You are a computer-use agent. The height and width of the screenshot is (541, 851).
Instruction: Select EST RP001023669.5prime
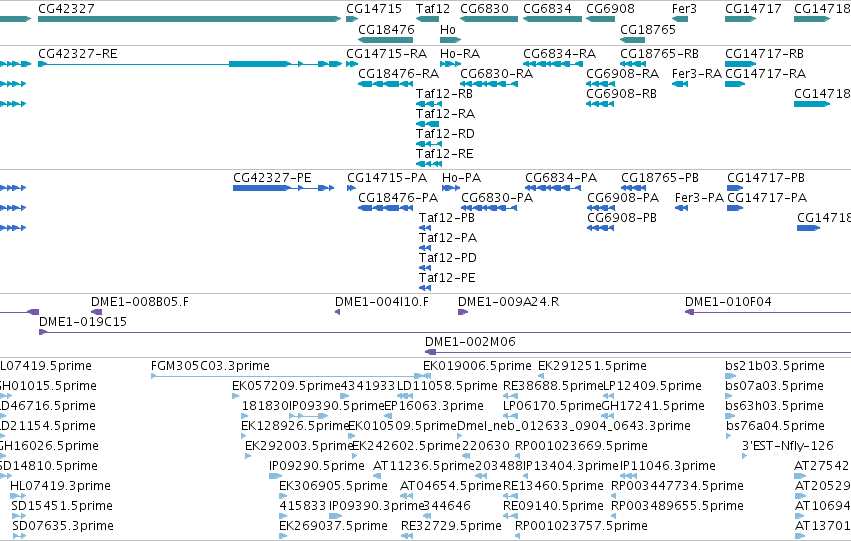[x=581, y=446]
